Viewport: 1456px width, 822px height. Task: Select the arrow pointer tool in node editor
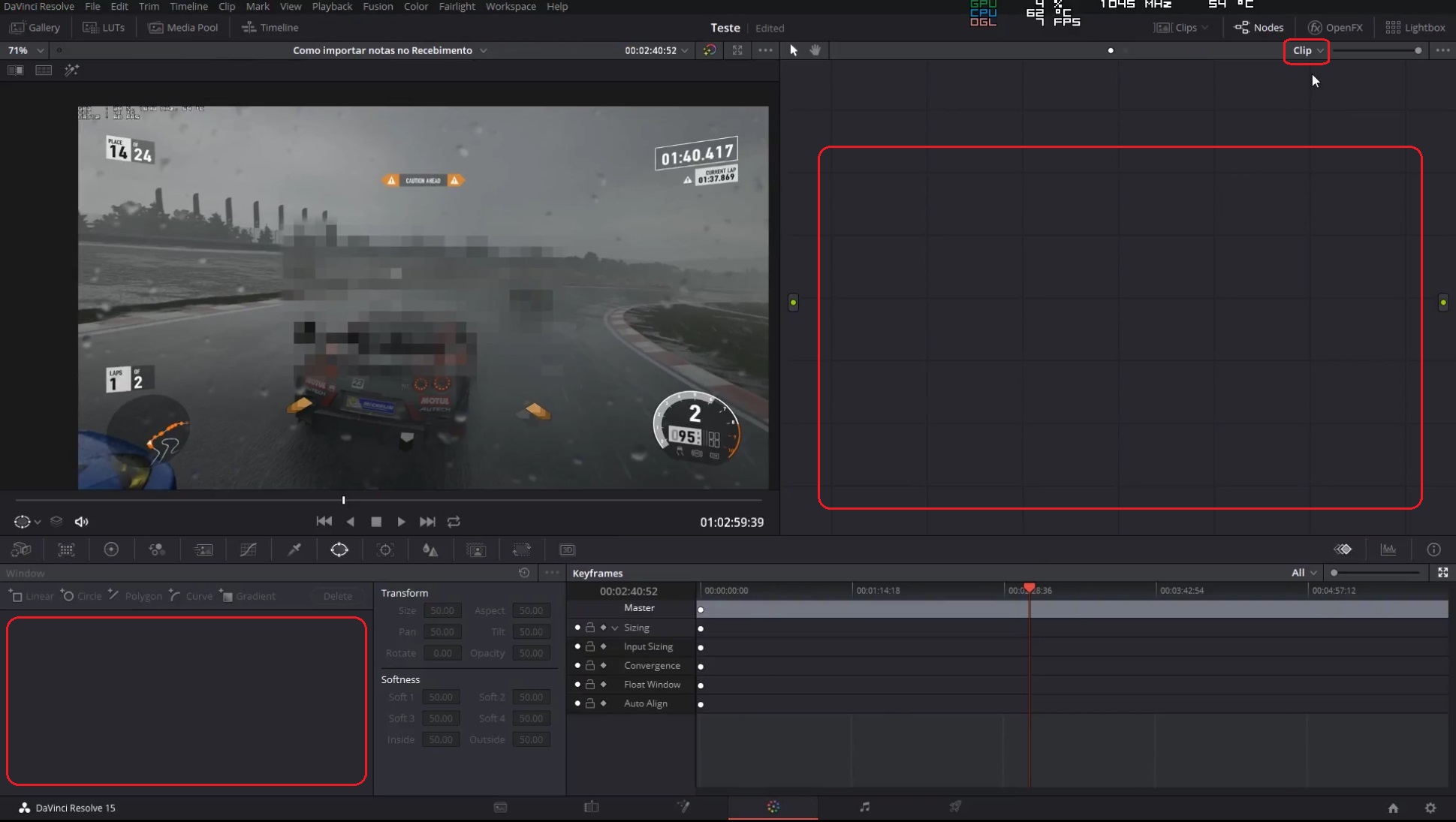tap(794, 50)
